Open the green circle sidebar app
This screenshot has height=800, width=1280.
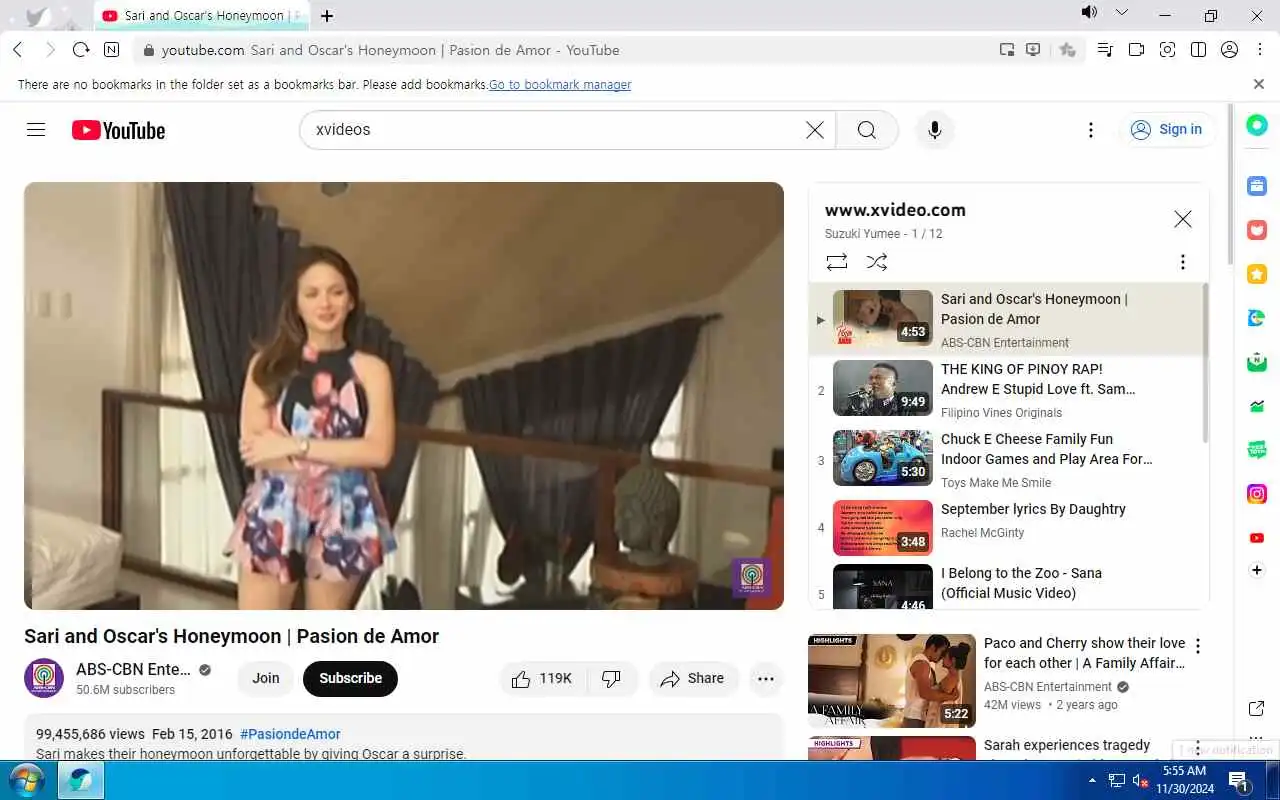pyautogui.click(x=1257, y=125)
